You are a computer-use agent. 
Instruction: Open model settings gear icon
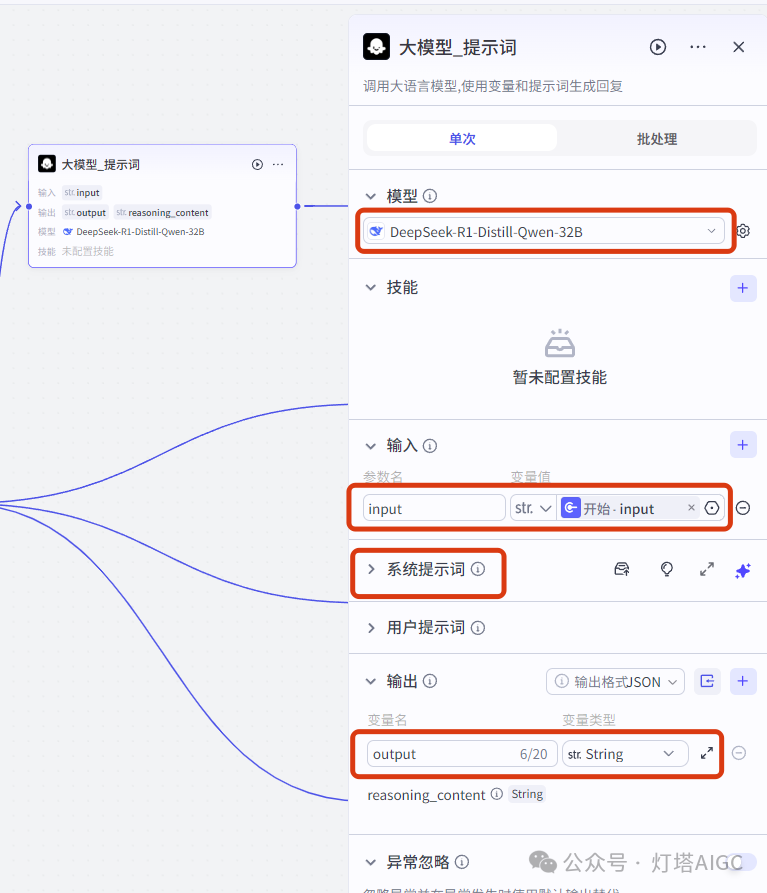point(743,231)
